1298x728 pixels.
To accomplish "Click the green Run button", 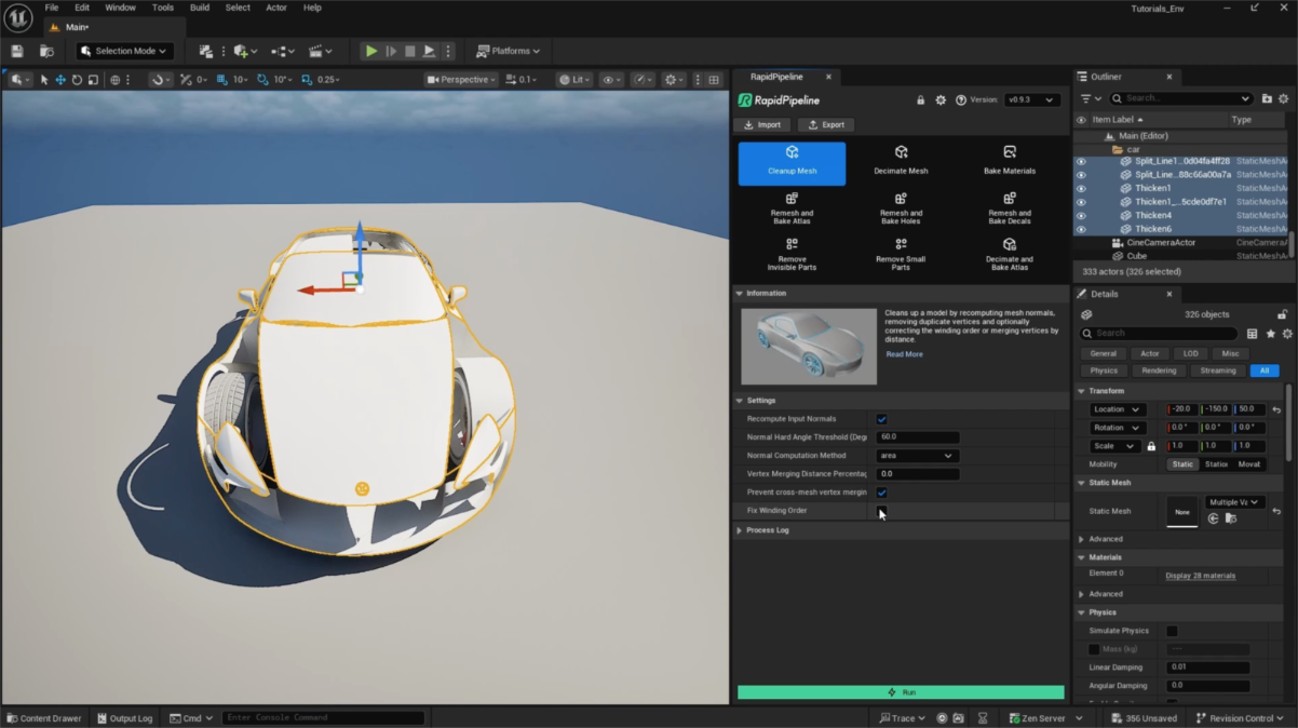I will (x=901, y=692).
